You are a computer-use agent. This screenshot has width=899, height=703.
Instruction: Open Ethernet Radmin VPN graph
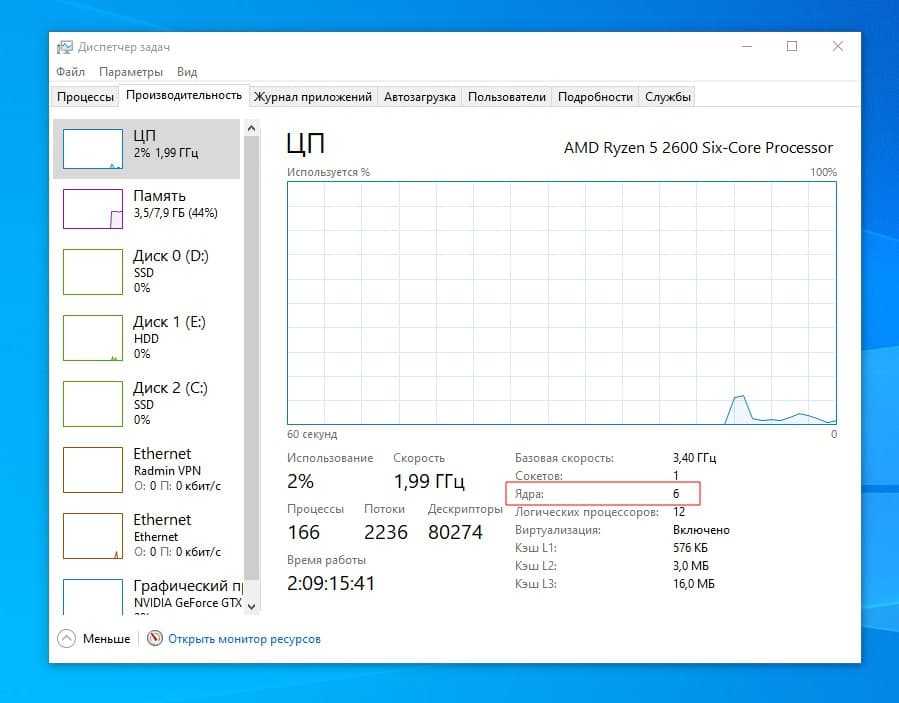coord(93,470)
